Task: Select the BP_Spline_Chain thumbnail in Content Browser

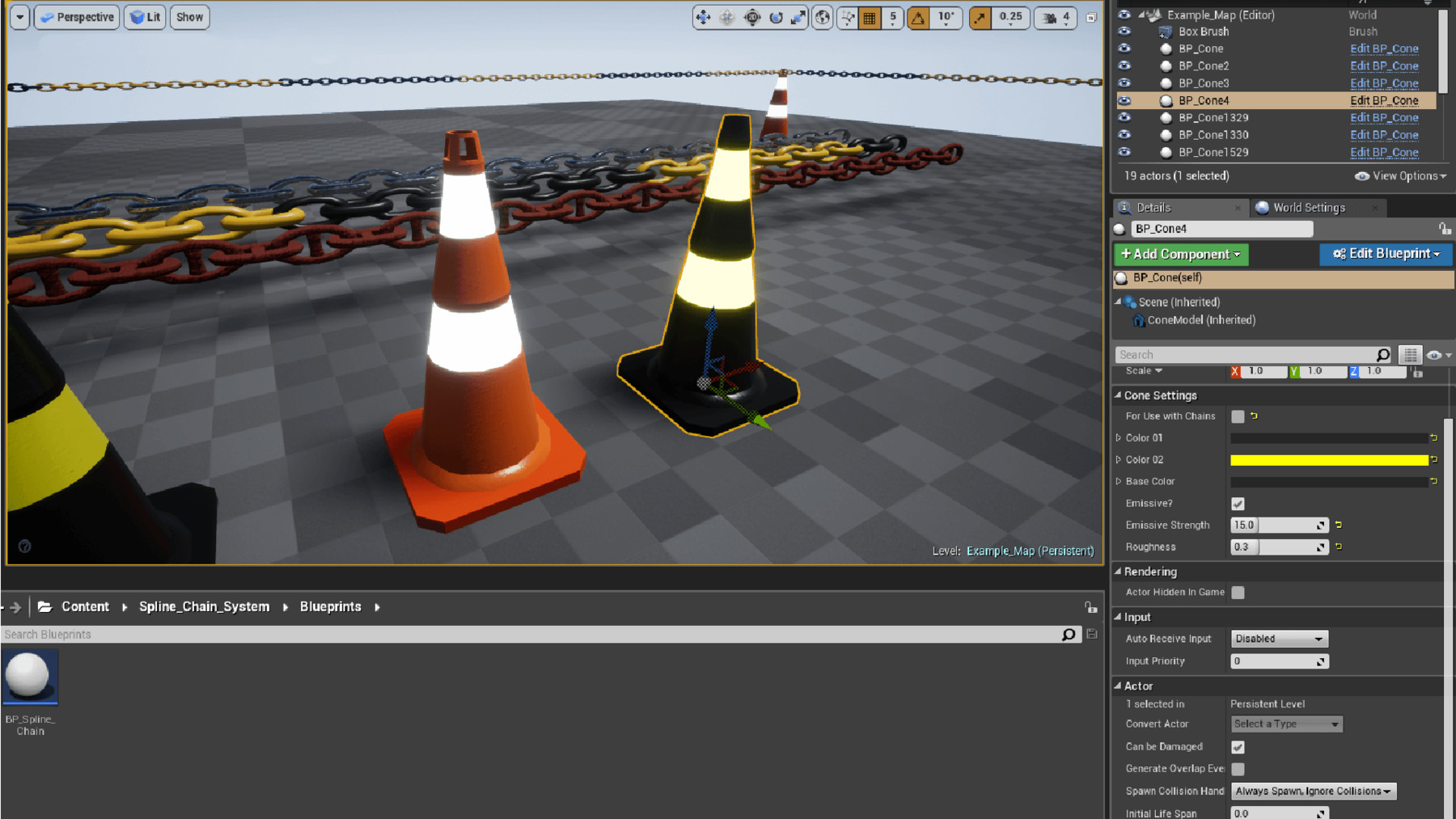Action: [31, 678]
